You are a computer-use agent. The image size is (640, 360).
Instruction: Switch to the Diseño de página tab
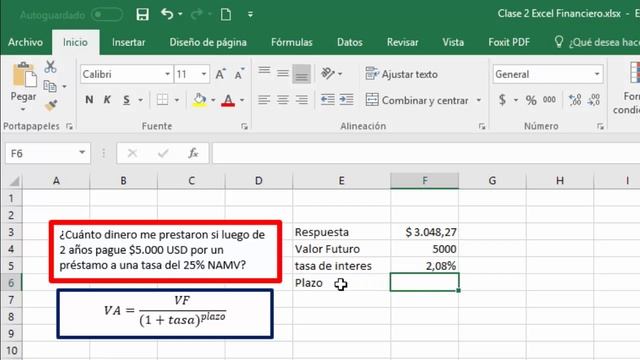coord(208,42)
